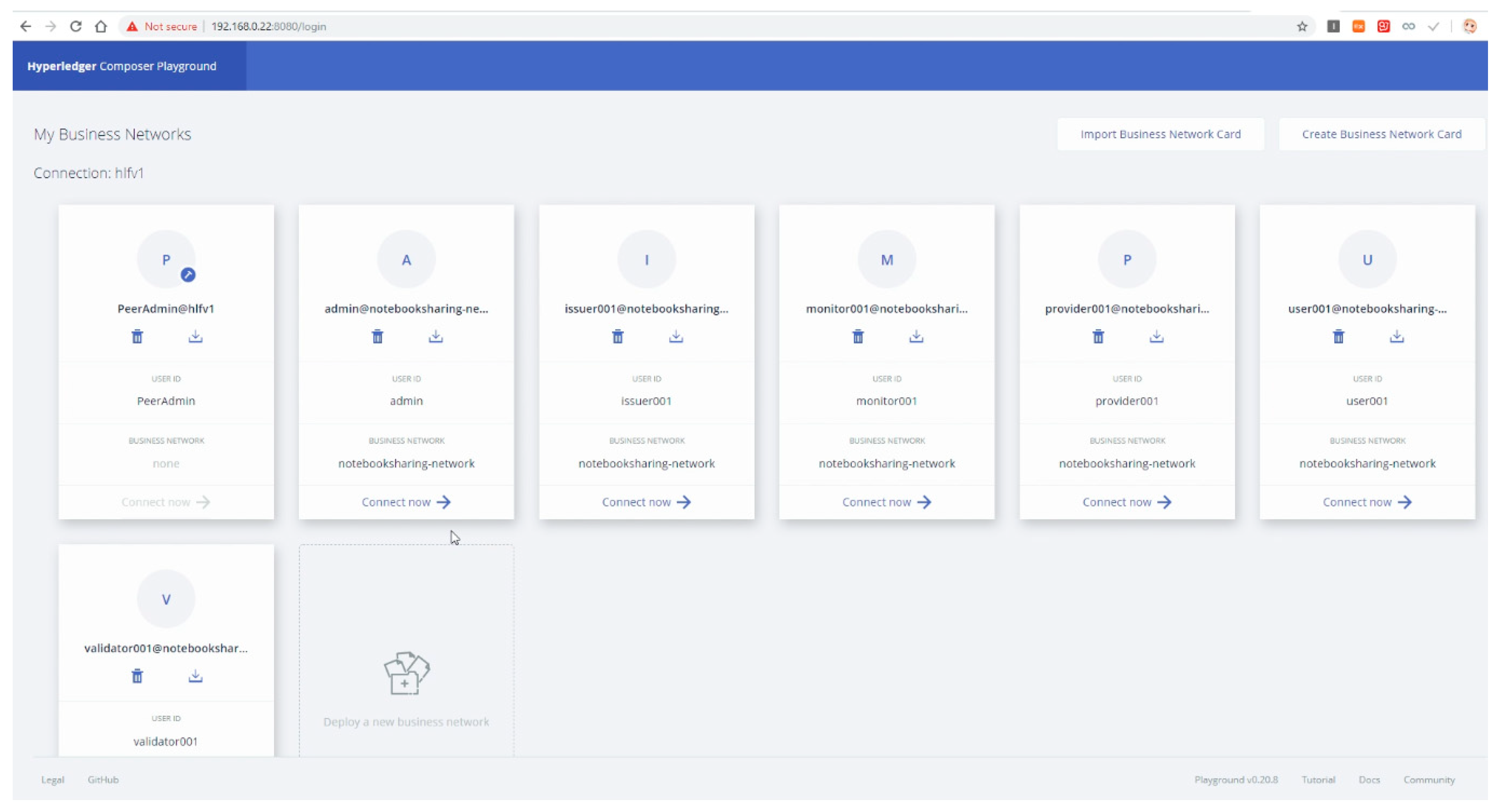Delete the user001 card
This screenshot has width=1499, height=812.
click(1338, 337)
